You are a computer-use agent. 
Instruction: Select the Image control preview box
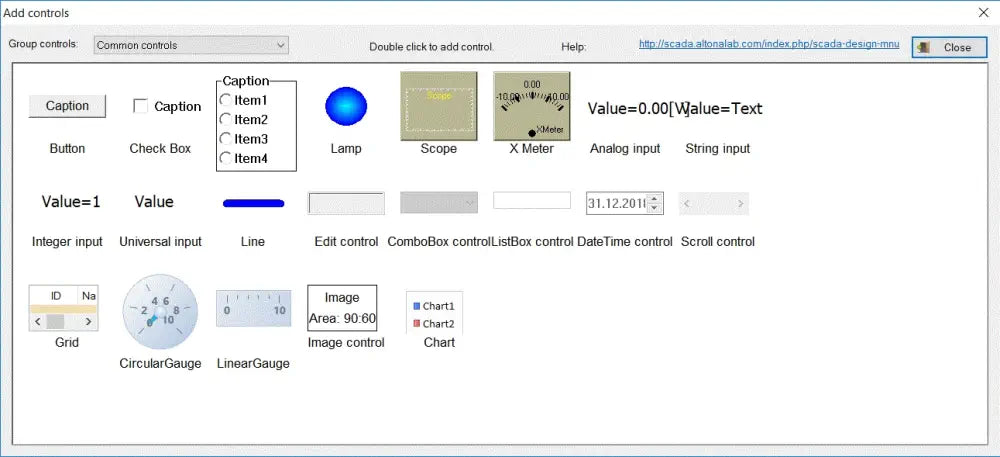tap(342, 308)
